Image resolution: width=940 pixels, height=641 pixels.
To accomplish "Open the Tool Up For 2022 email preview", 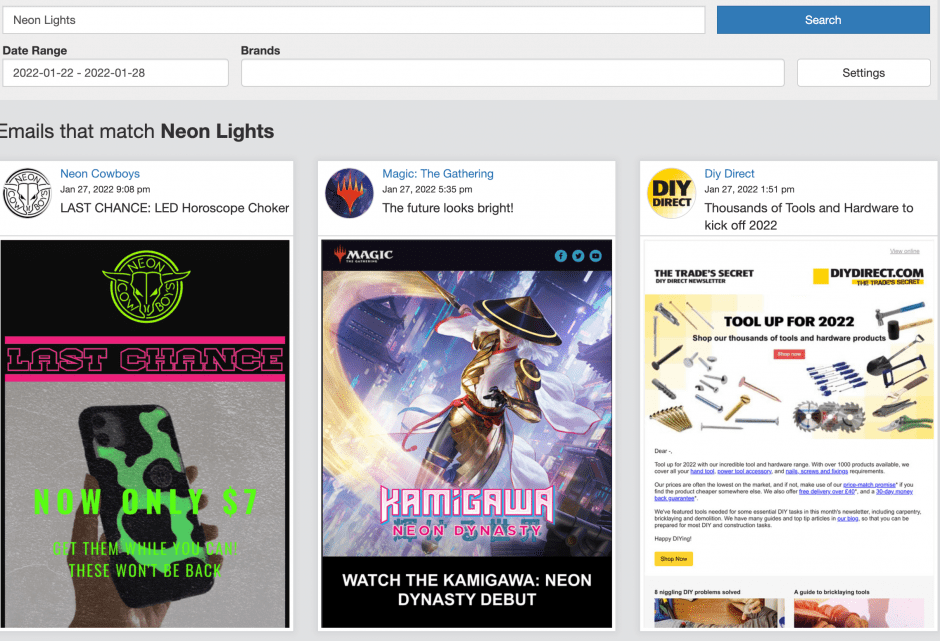I will pos(789,434).
